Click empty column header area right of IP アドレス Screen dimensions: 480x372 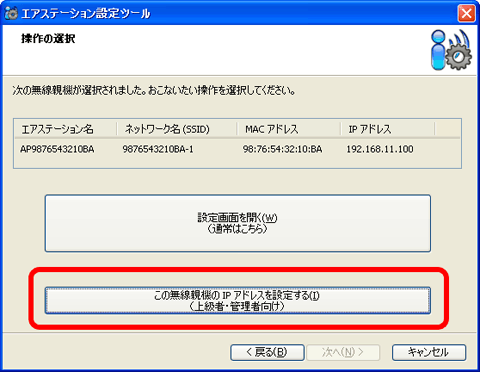point(447,129)
